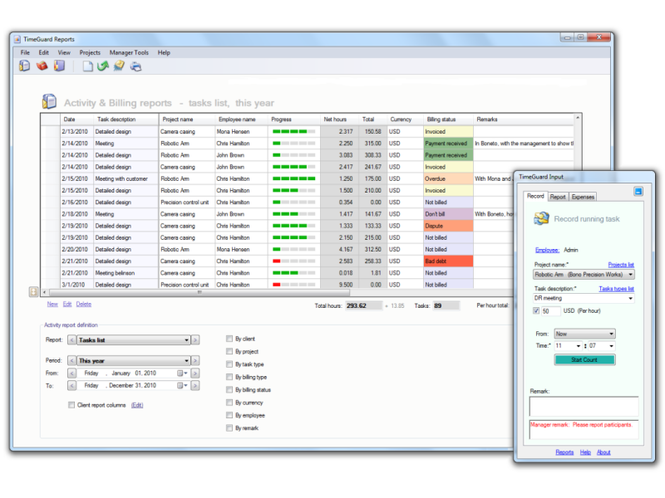Image resolution: width=665 pixels, height=498 pixels.
Task: Enable the By currency checkbox
Action: (x=229, y=402)
